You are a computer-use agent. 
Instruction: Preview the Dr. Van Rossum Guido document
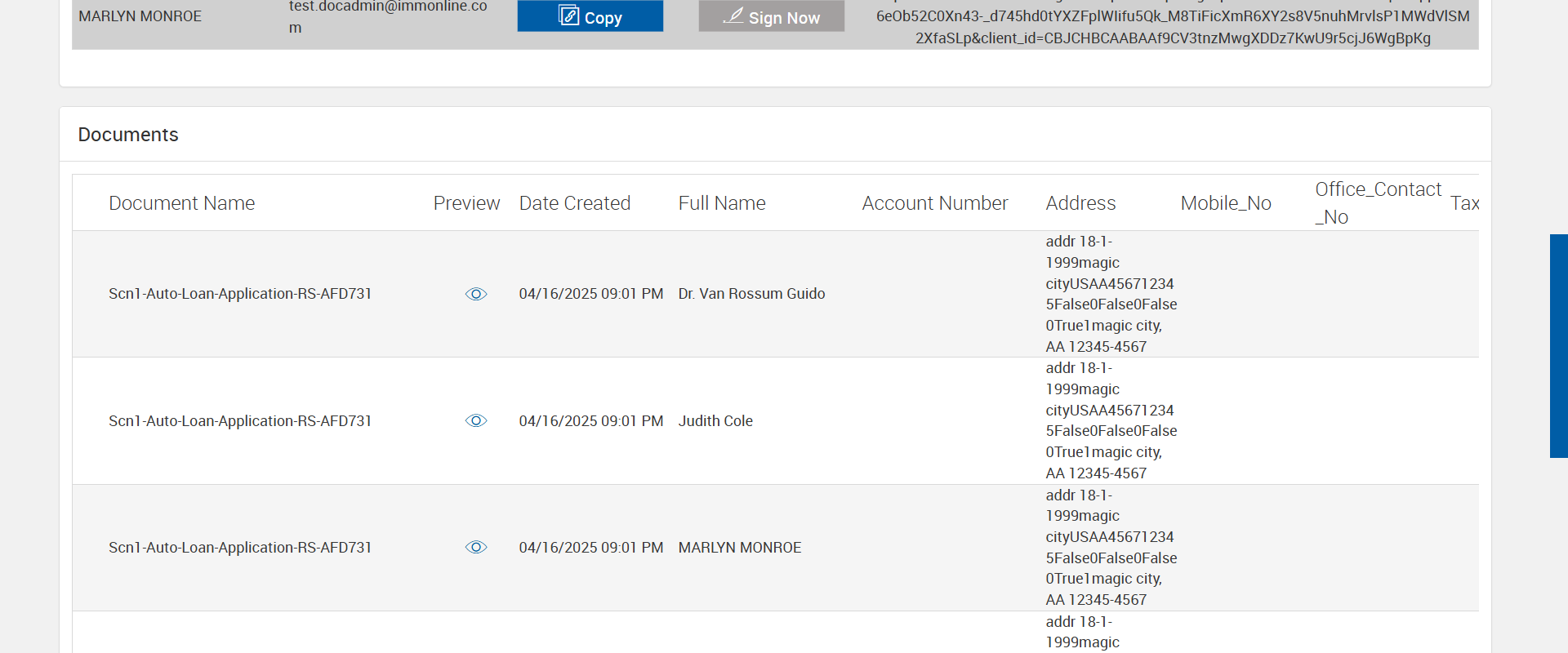click(476, 294)
